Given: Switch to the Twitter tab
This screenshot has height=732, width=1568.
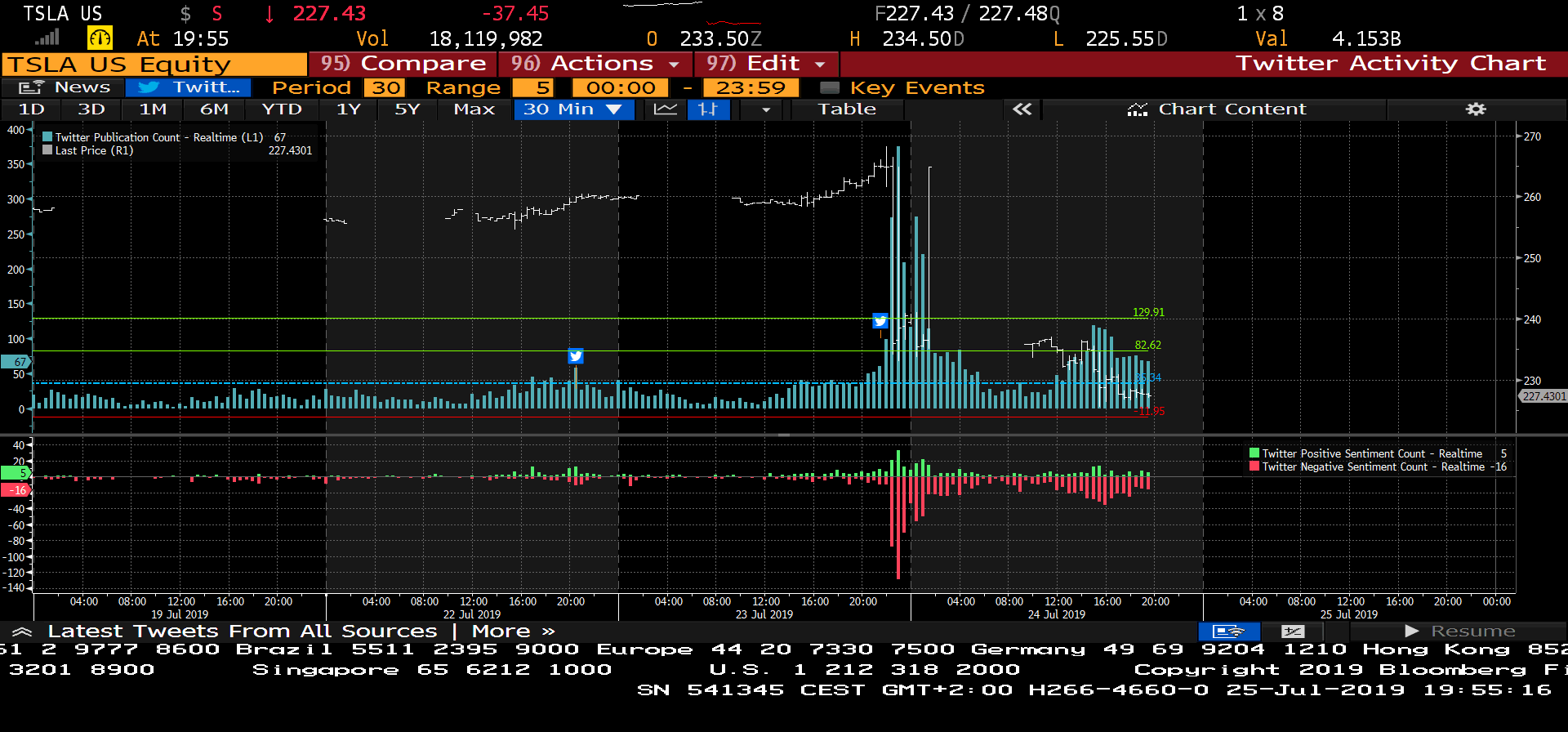Looking at the screenshot, I should coord(189,87).
